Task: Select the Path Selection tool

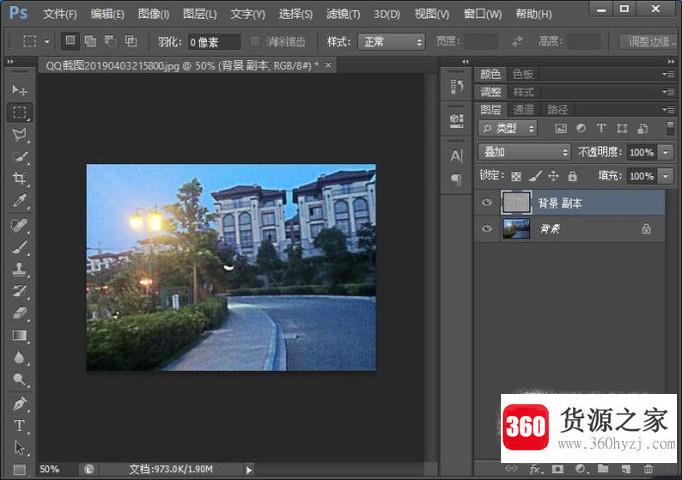Action: 19,448
